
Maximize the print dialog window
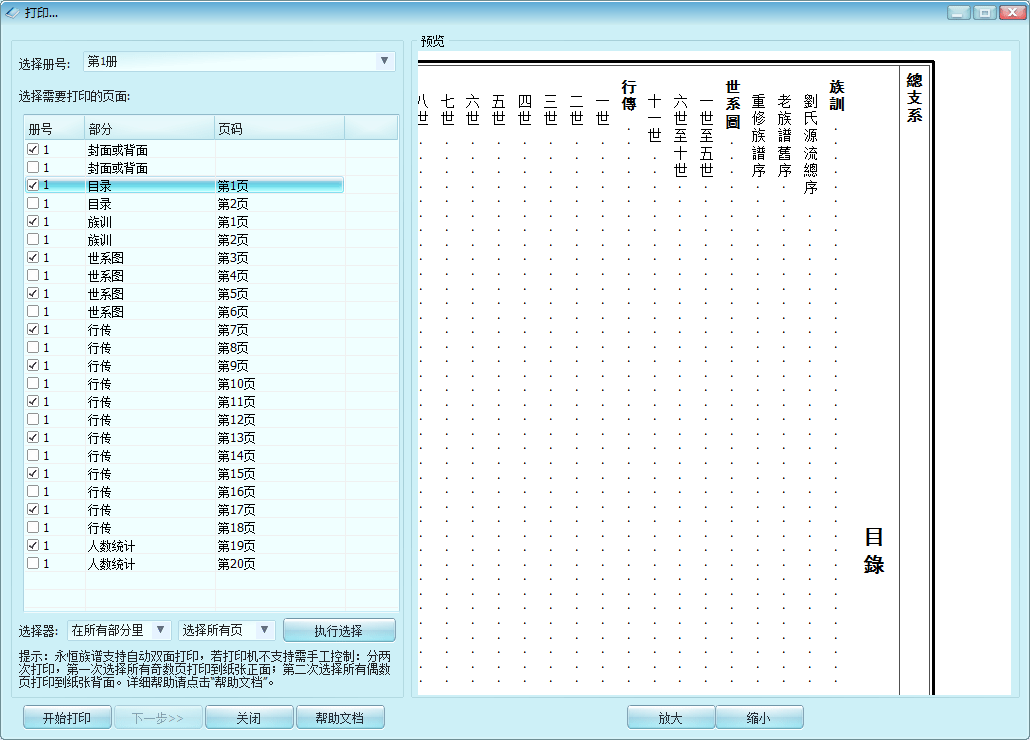coord(985,12)
